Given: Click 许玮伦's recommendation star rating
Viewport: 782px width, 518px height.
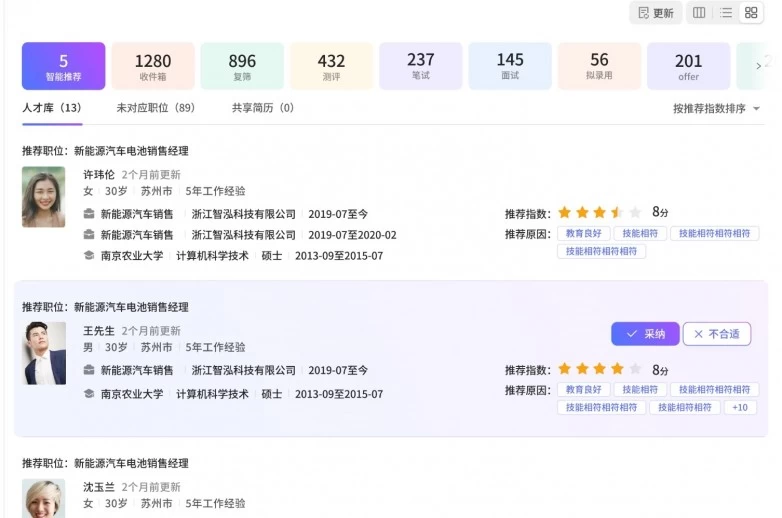Looking at the screenshot, I should (x=599, y=212).
